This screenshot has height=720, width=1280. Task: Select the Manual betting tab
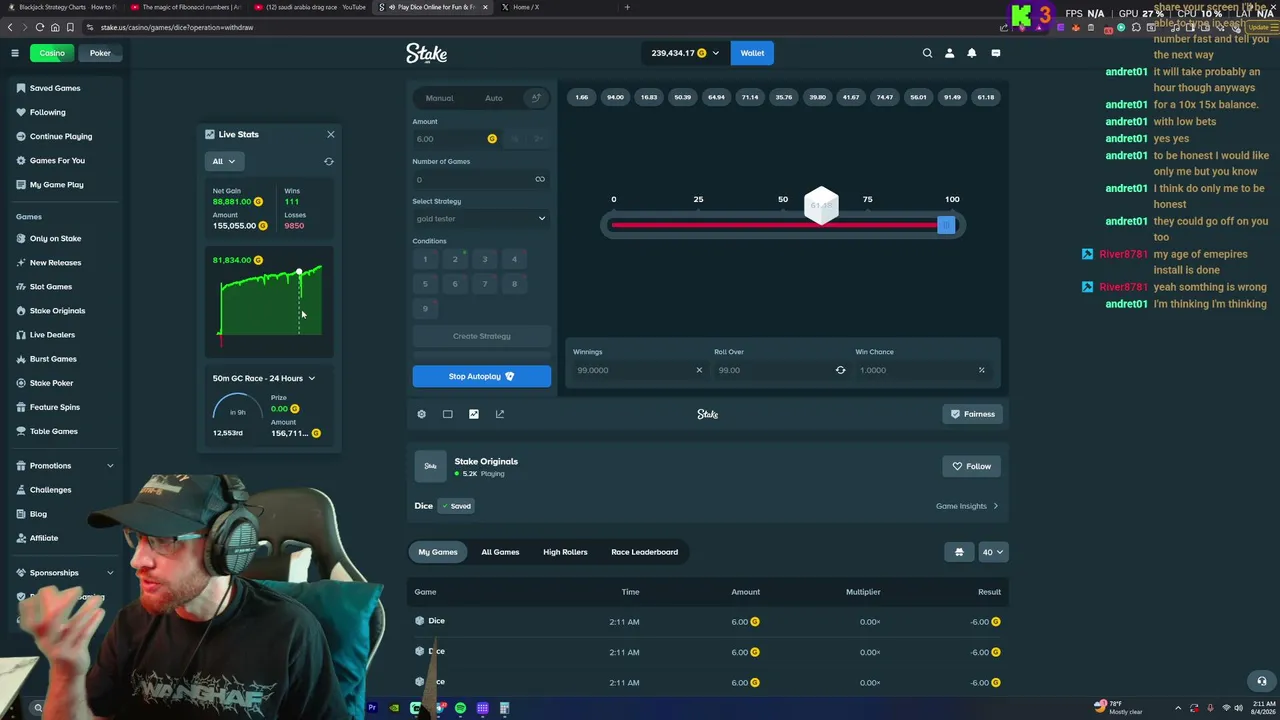pyautogui.click(x=439, y=98)
